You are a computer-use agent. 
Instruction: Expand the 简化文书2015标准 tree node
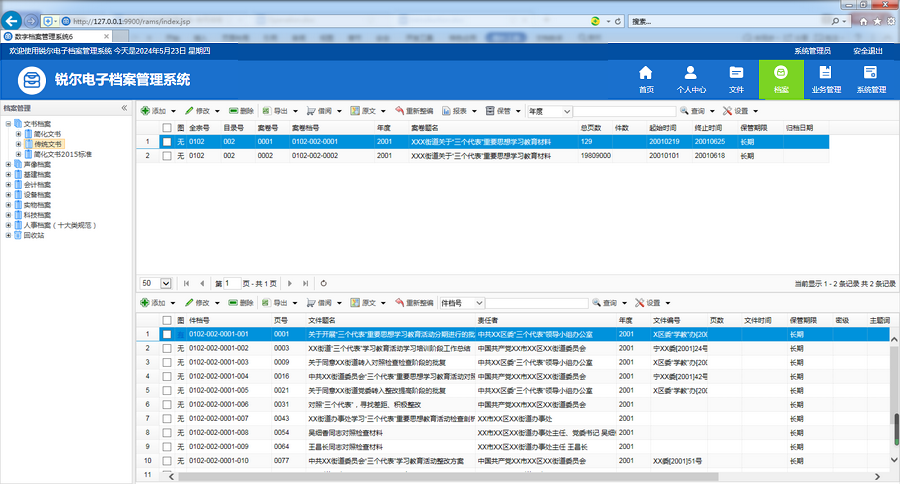pyautogui.click(x=18, y=154)
